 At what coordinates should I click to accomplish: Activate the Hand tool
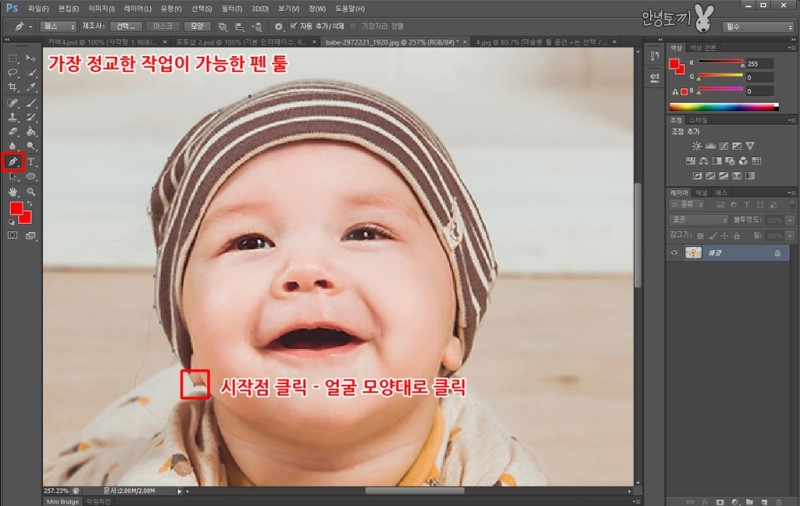coord(13,191)
